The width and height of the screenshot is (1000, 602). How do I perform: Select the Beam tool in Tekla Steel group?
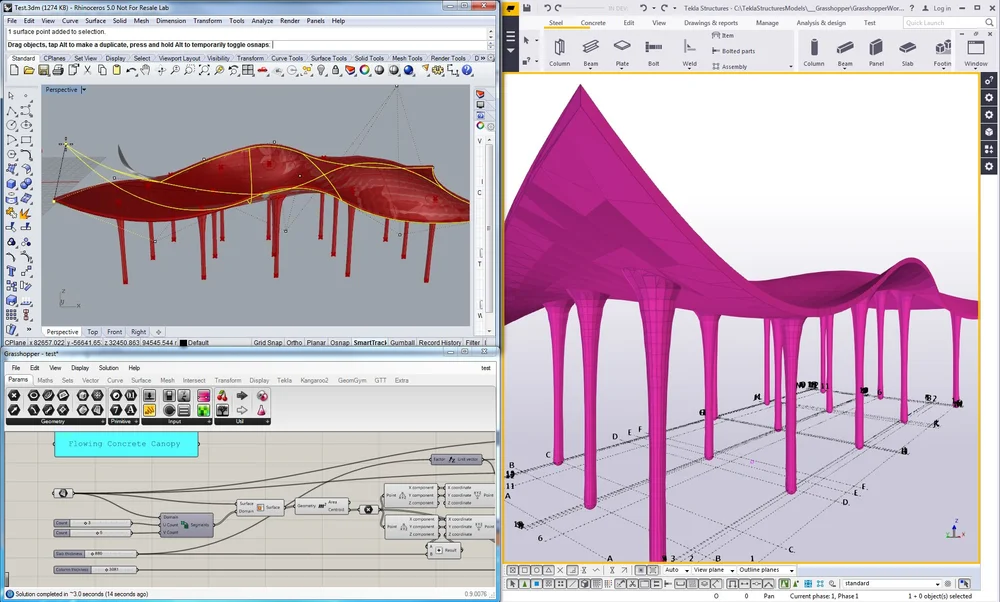click(589, 48)
